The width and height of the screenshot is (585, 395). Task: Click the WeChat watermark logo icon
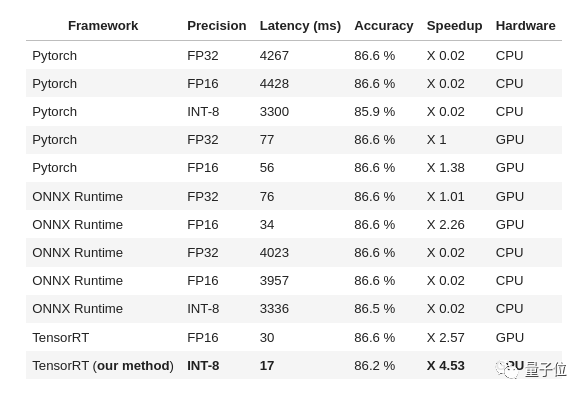click(508, 369)
